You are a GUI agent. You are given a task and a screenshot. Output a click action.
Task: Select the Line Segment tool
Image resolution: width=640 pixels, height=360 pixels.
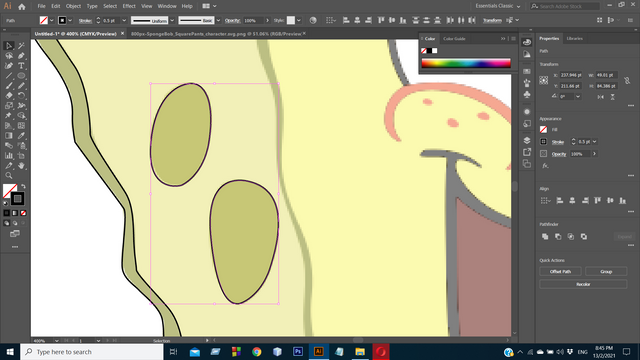tap(9, 76)
